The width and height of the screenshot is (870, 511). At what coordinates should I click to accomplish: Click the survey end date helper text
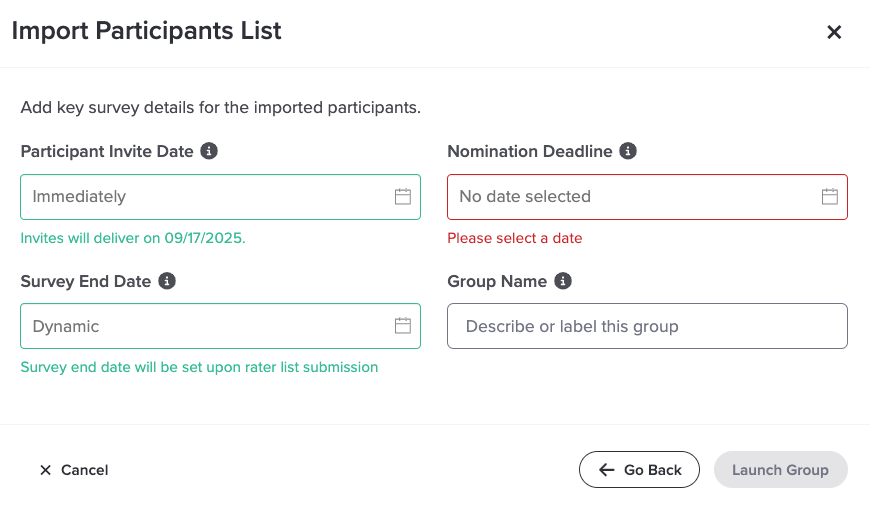point(199,367)
